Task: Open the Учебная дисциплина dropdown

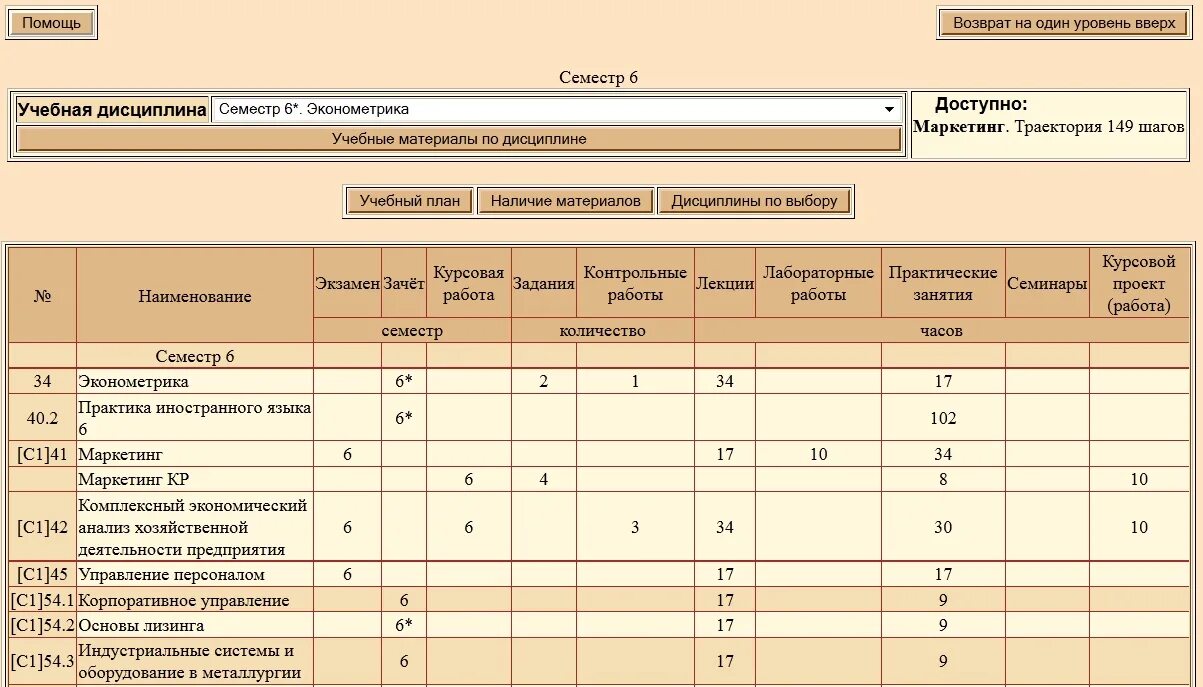Action: tap(557, 109)
